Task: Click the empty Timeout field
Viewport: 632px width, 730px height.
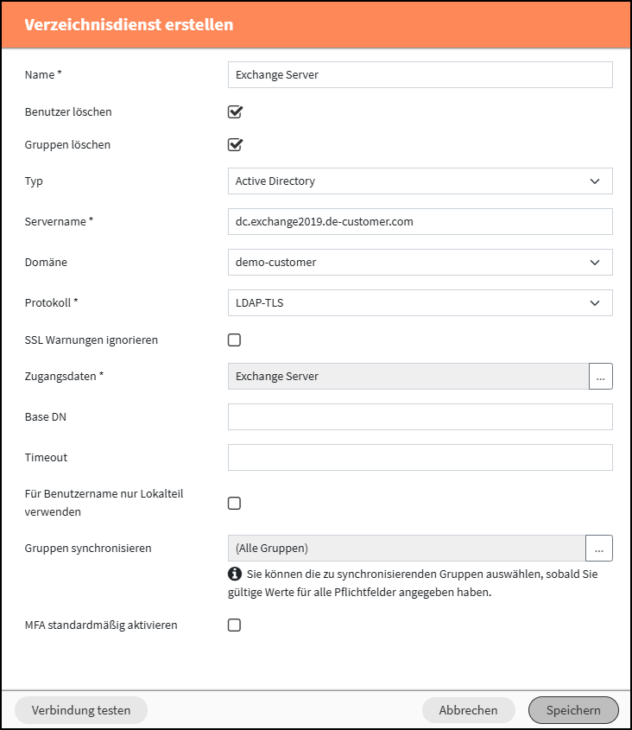Action: [420, 457]
